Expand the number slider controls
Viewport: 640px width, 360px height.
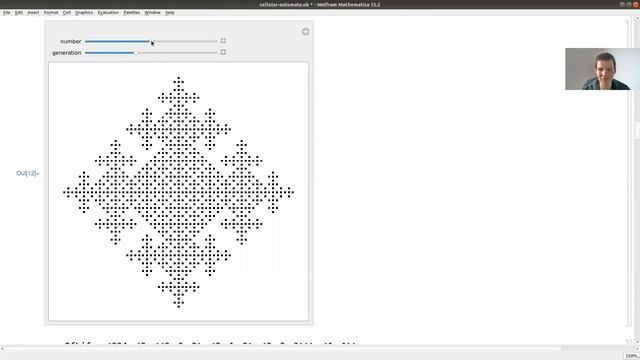[x=223, y=41]
